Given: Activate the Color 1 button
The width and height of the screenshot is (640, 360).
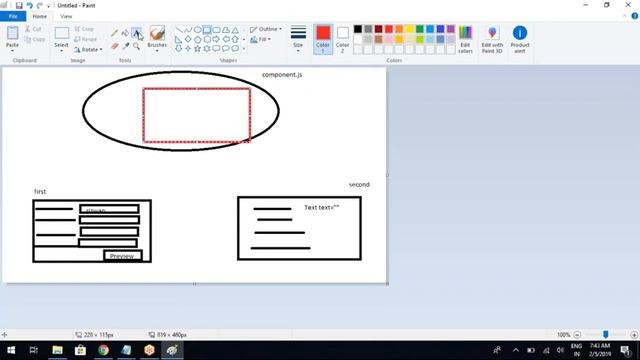Looking at the screenshot, I should click(x=323, y=39).
